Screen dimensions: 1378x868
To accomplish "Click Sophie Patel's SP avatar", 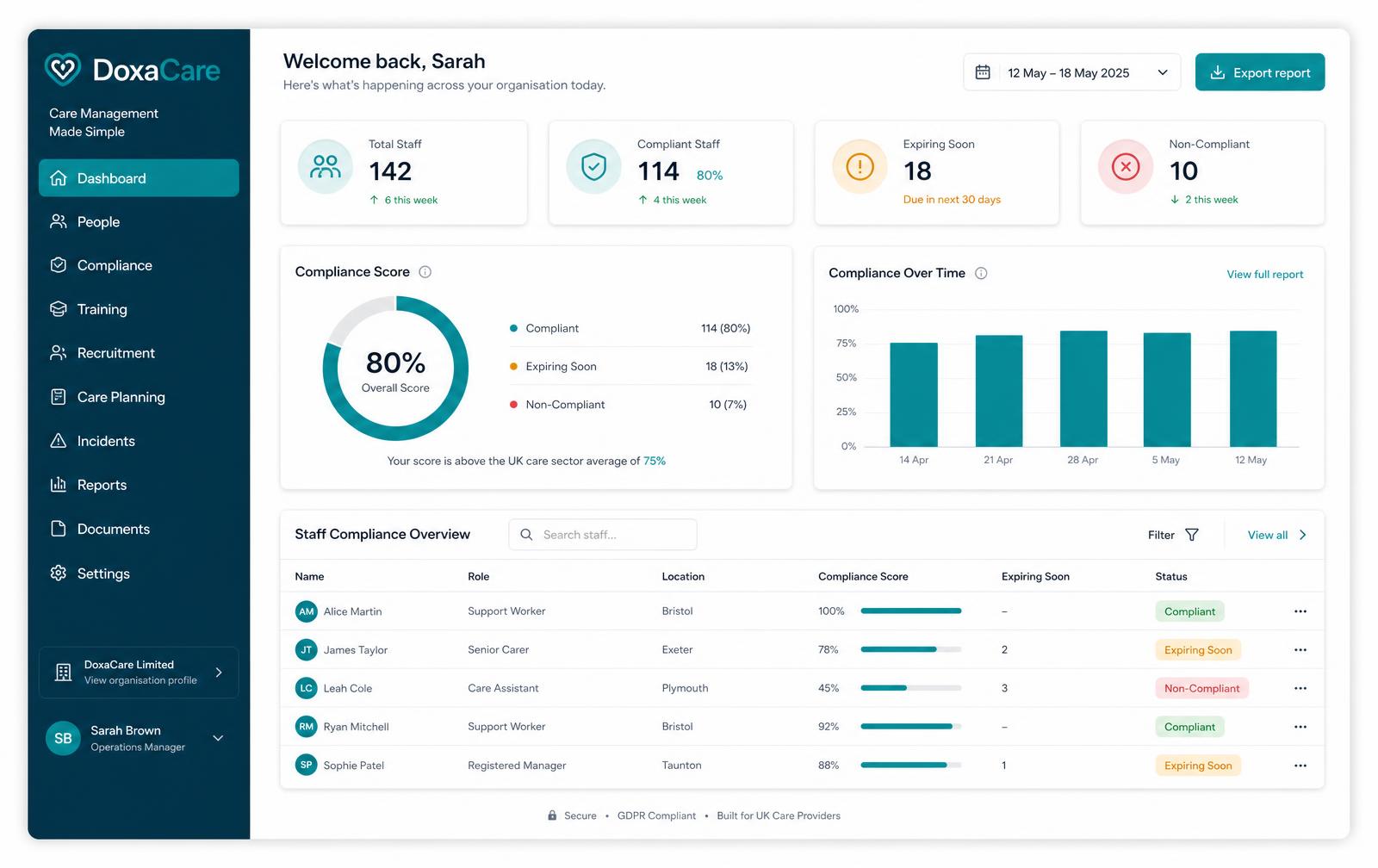I will pyautogui.click(x=307, y=765).
